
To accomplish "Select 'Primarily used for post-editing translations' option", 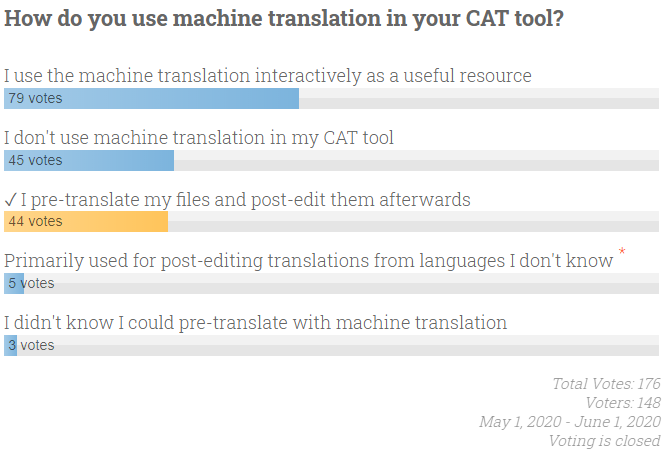I will click(x=309, y=261).
